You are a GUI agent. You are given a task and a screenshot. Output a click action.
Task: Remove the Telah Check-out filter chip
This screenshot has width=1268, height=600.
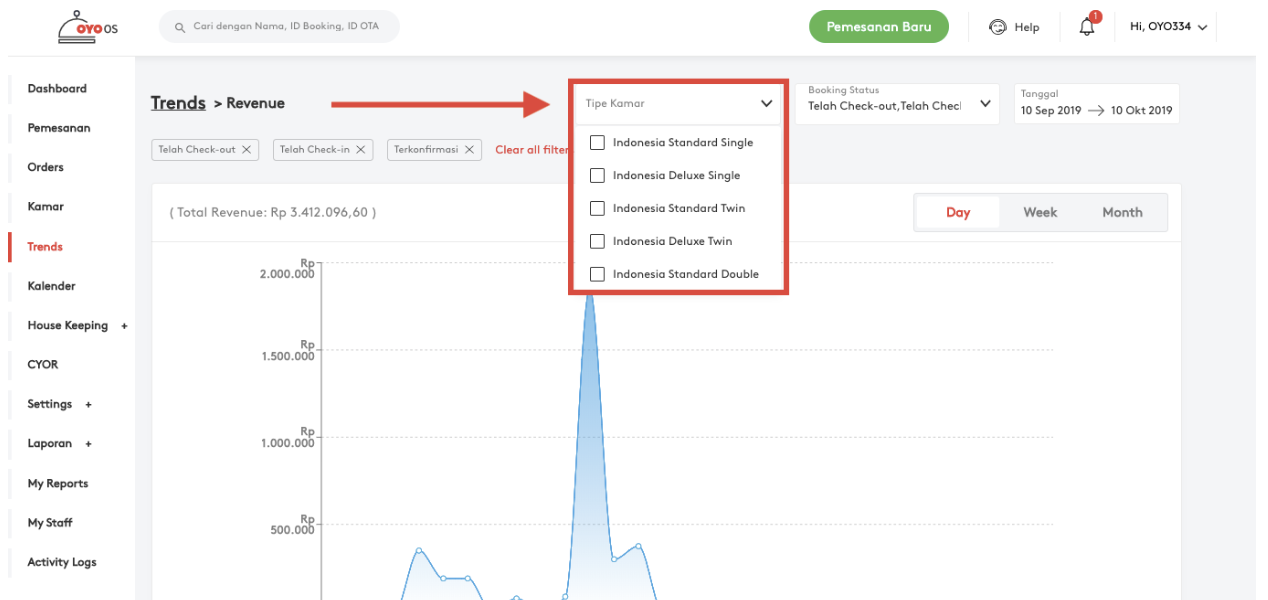click(x=246, y=149)
